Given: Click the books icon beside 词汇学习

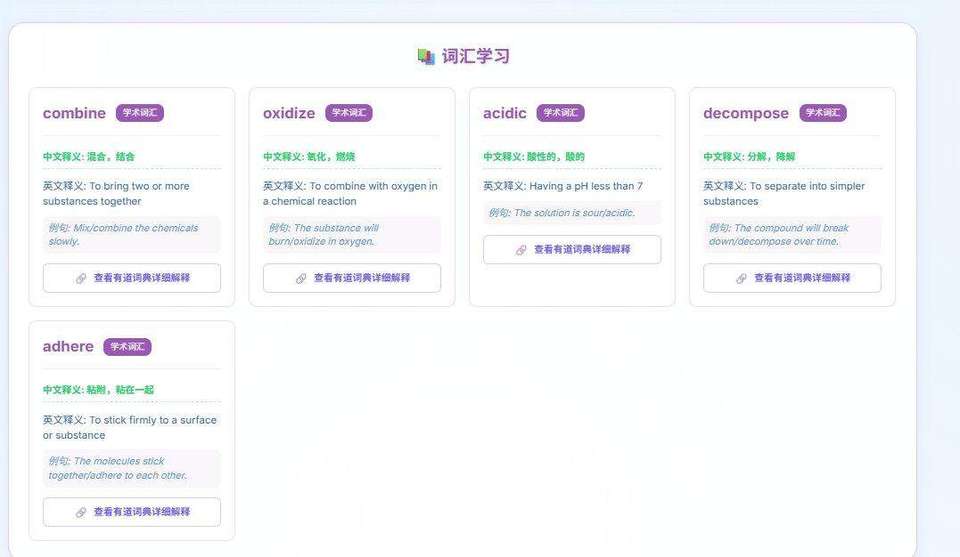Looking at the screenshot, I should tap(426, 56).
